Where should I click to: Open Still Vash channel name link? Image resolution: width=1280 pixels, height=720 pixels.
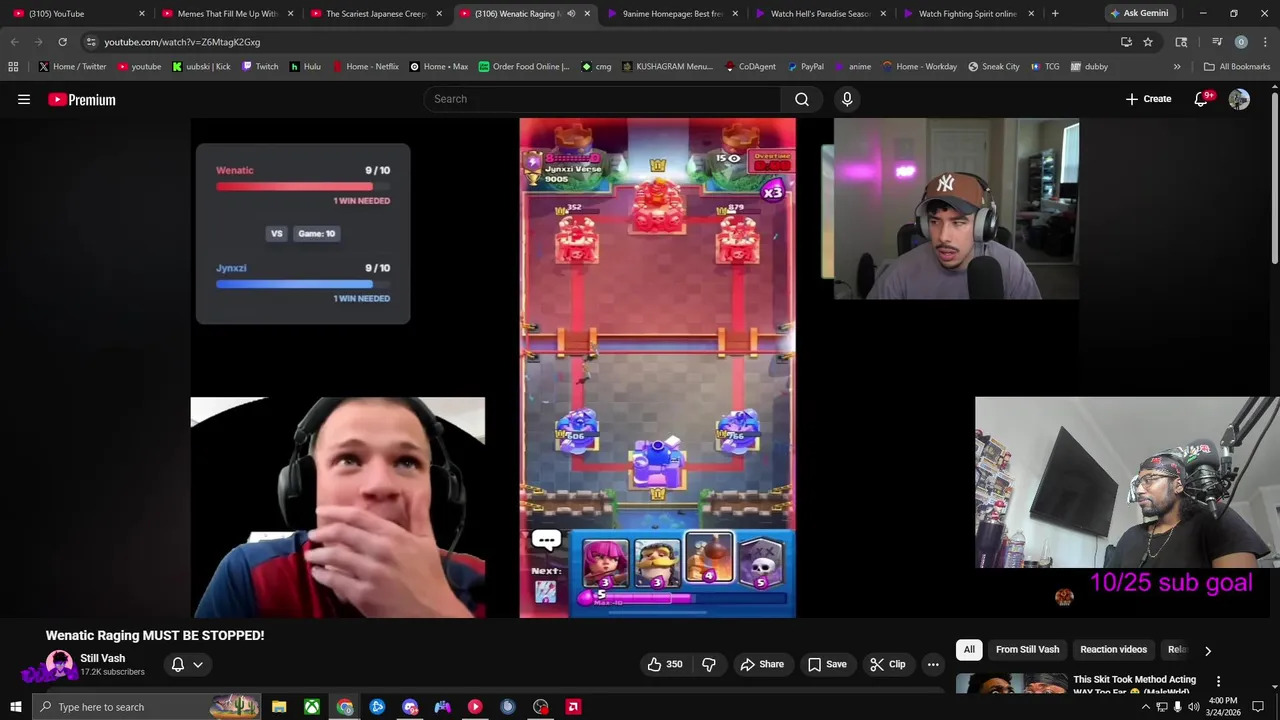(x=102, y=658)
